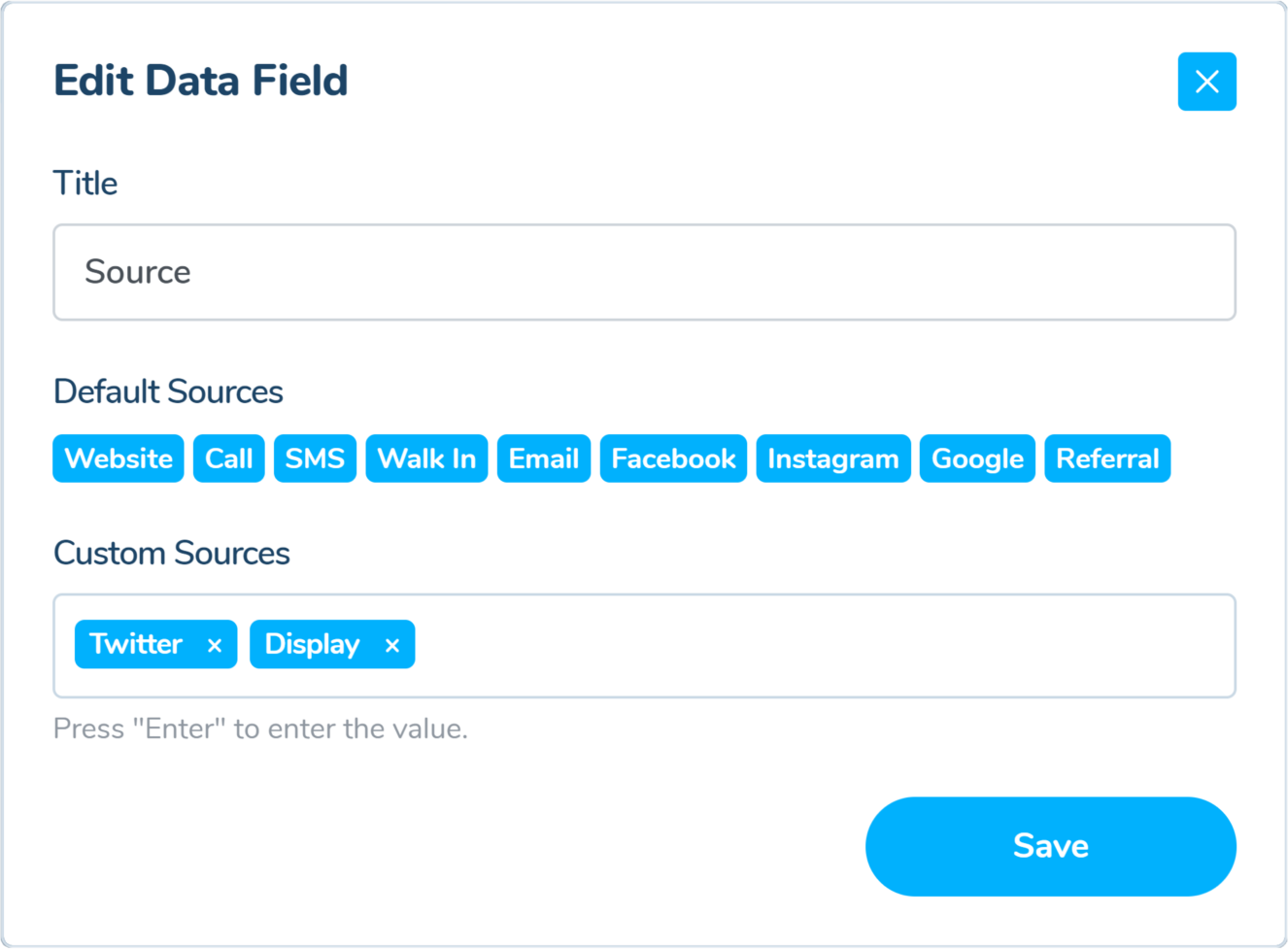The height and width of the screenshot is (949, 1288).
Task: Click the Twitter custom source chip
Action: click(x=136, y=644)
